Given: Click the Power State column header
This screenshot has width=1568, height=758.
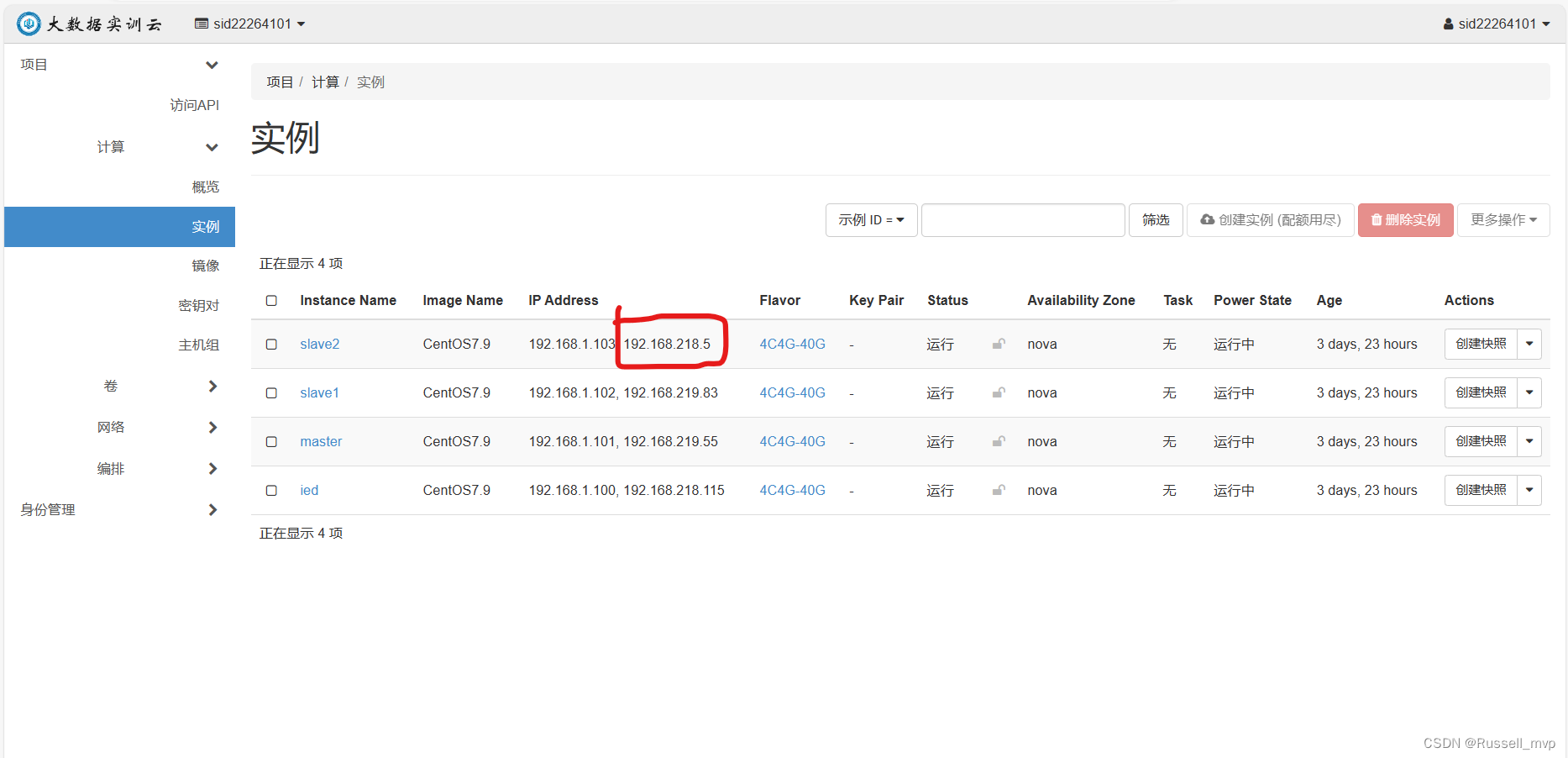Looking at the screenshot, I should click(x=1252, y=301).
